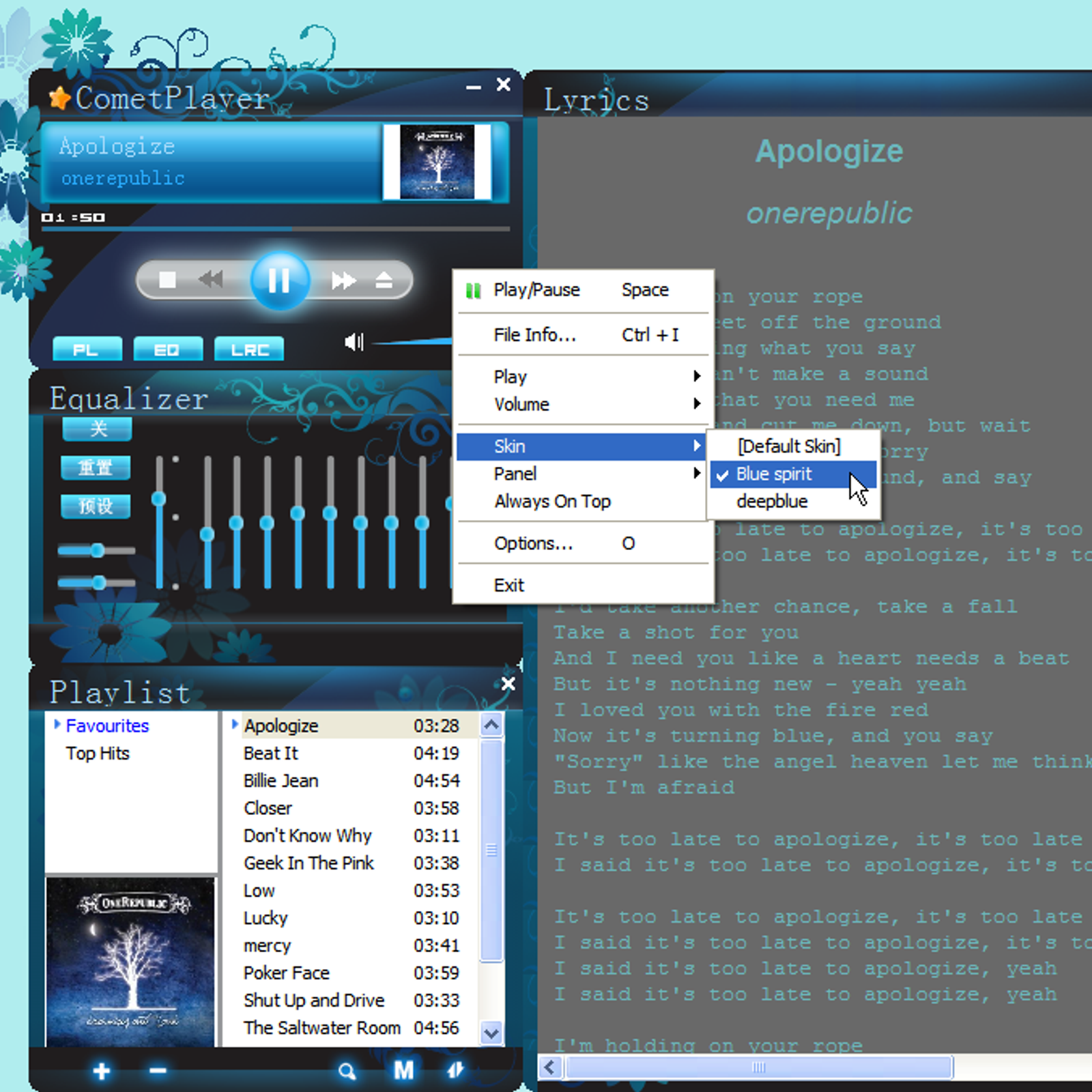1092x1092 pixels.
Task: Click the CometPlayer star logo icon
Action: click(x=59, y=98)
